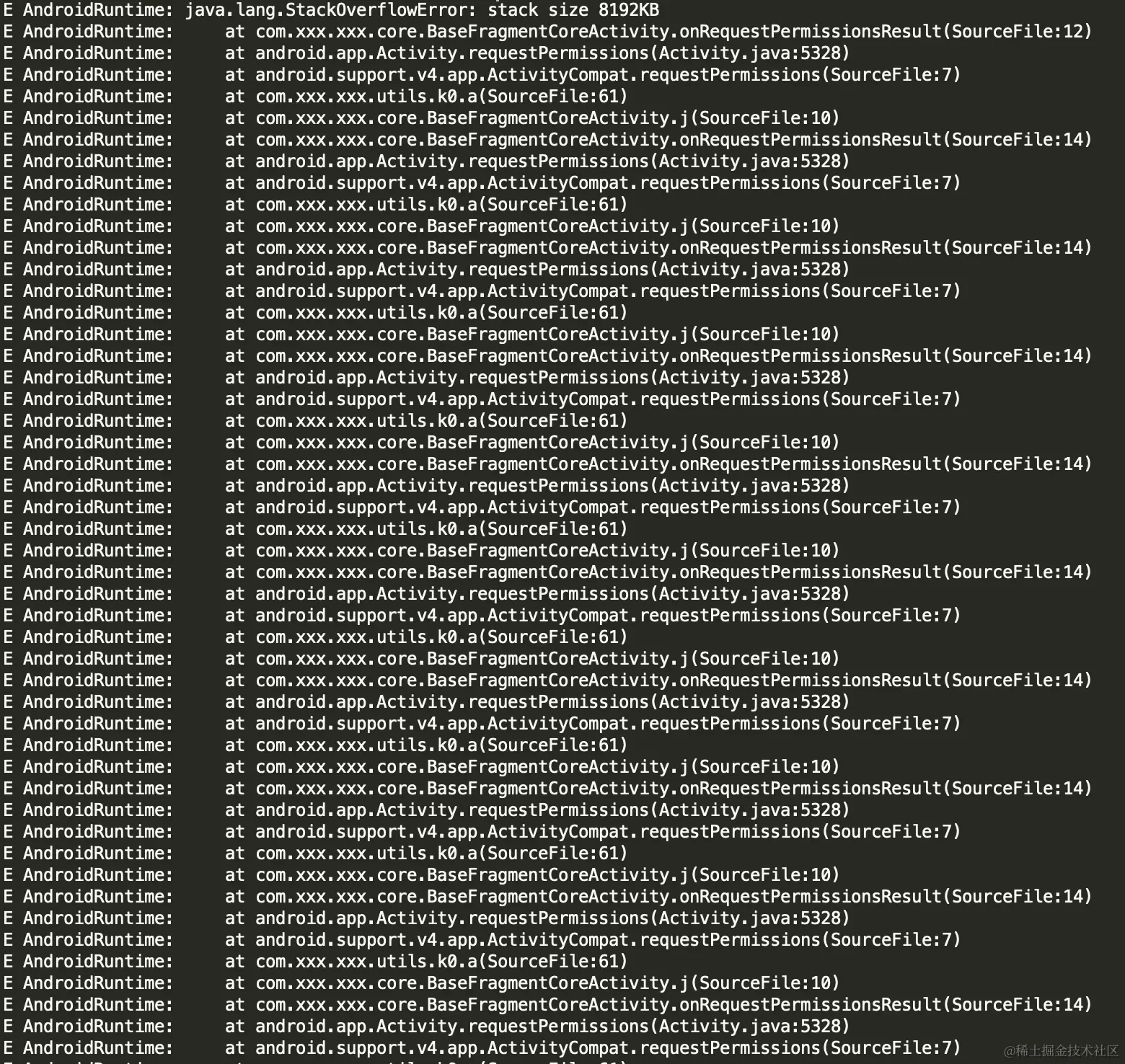Click the second onRequestPermissionsResult(SourceFile:14) frame
Image resolution: width=1125 pixels, height=1064 pixels.
pyautogui.click(x=658, y=248)
